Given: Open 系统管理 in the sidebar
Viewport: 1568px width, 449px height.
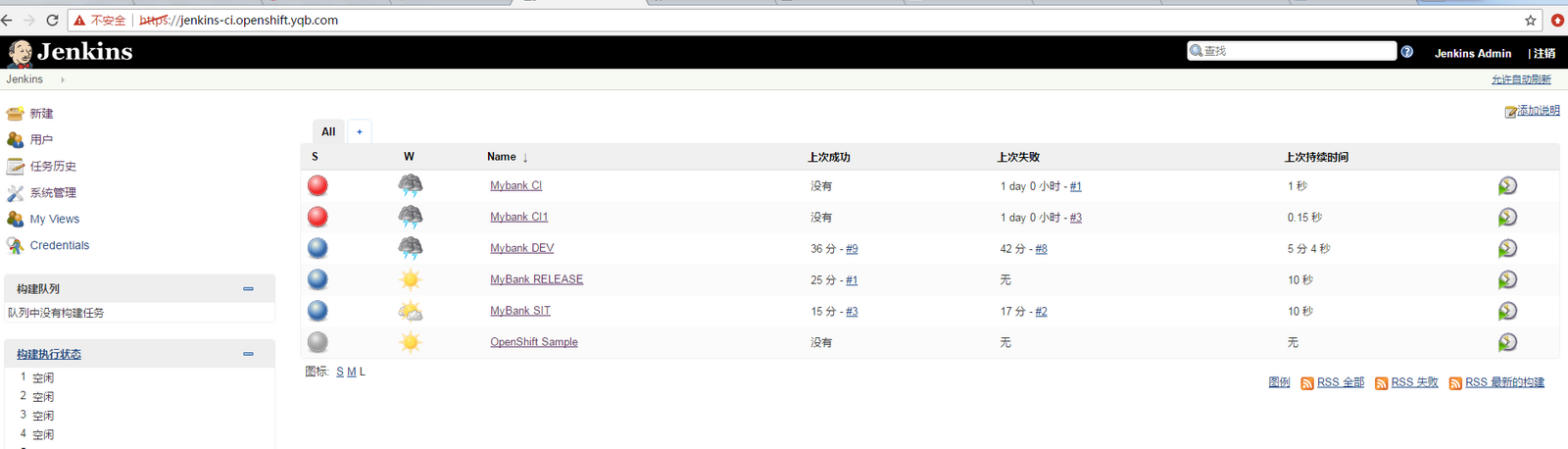Looking at the screenshot, I should click(53, 193).
